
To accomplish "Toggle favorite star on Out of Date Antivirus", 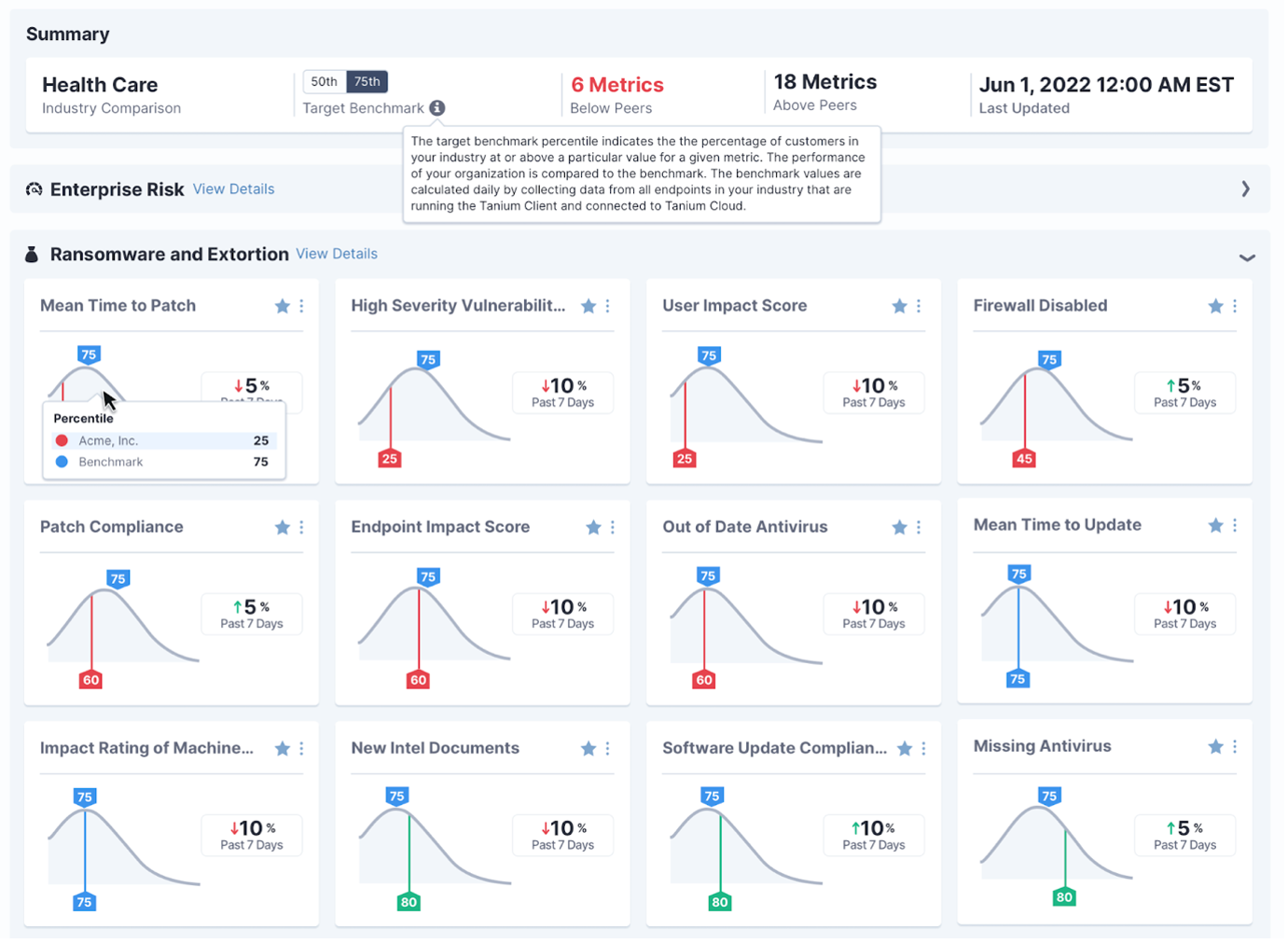I will pos(899,528).
